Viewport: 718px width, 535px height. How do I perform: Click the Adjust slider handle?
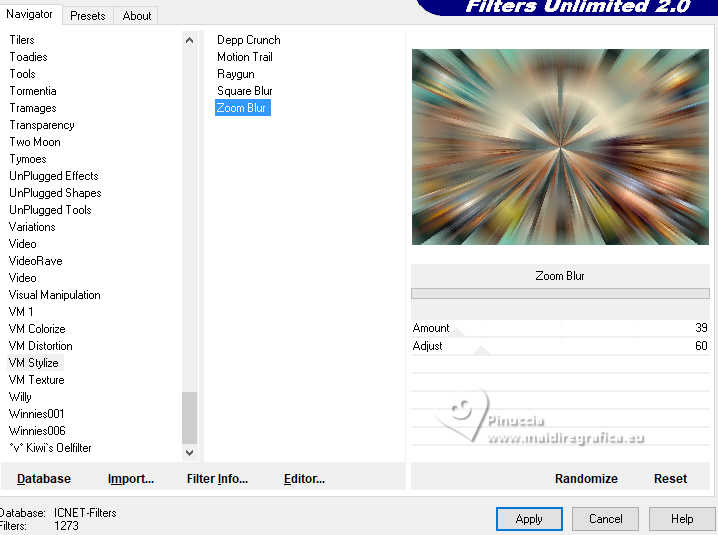[x=481, y=350]
